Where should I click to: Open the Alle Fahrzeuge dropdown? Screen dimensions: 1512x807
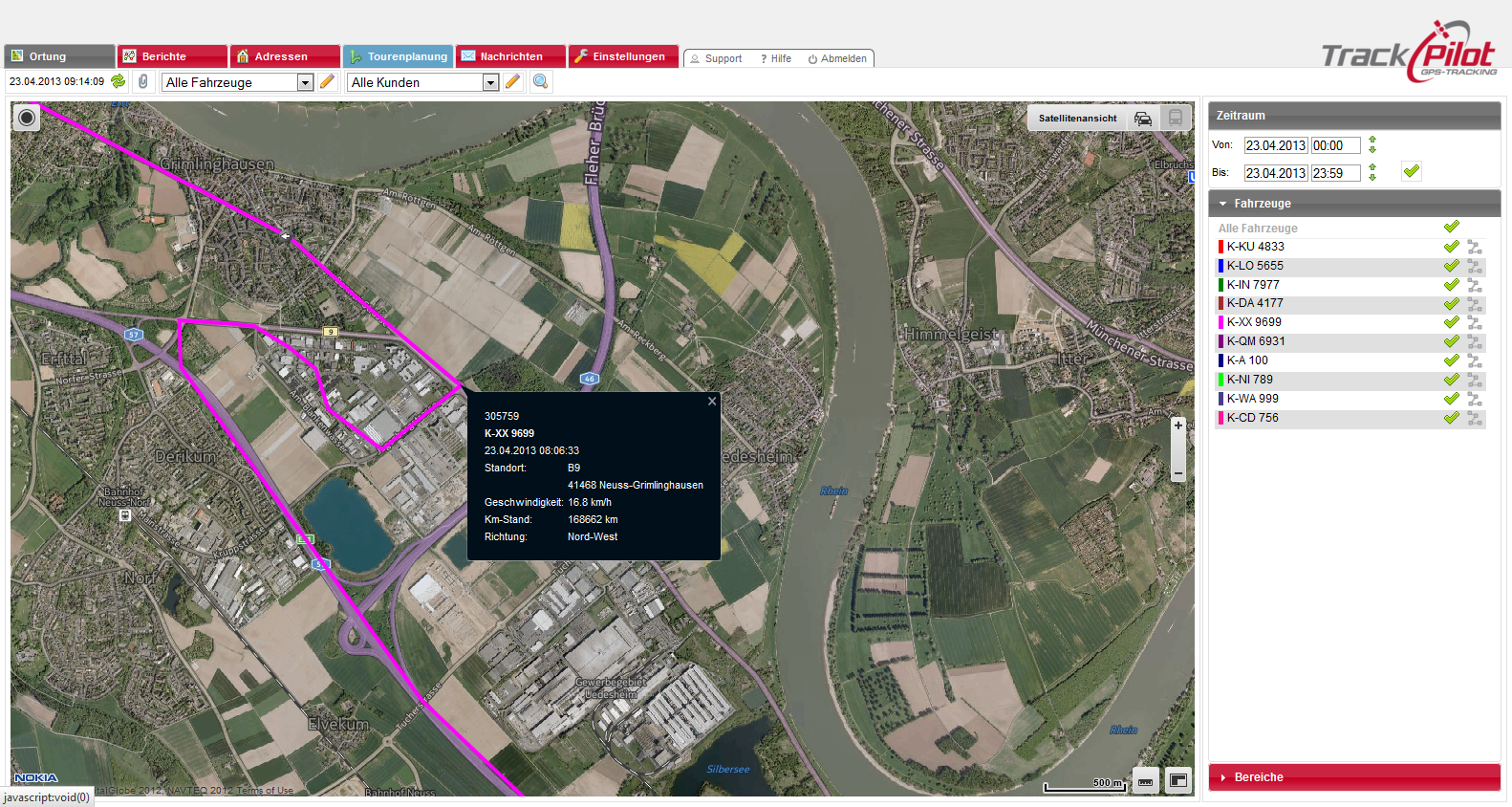[305, 83]
